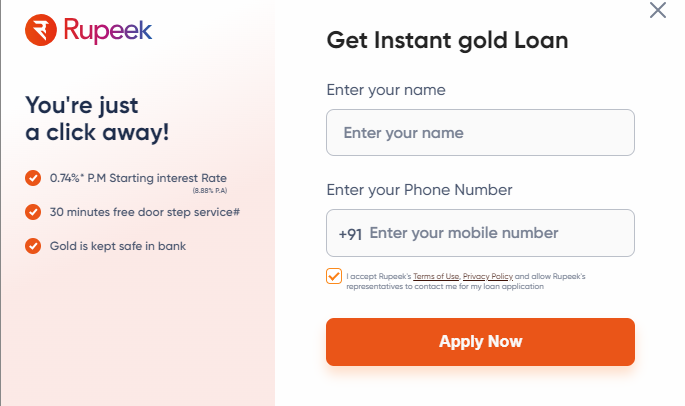Click the 30 minutes free door step service text
Viewport: 685px width, 406px height.
(145, 212)
